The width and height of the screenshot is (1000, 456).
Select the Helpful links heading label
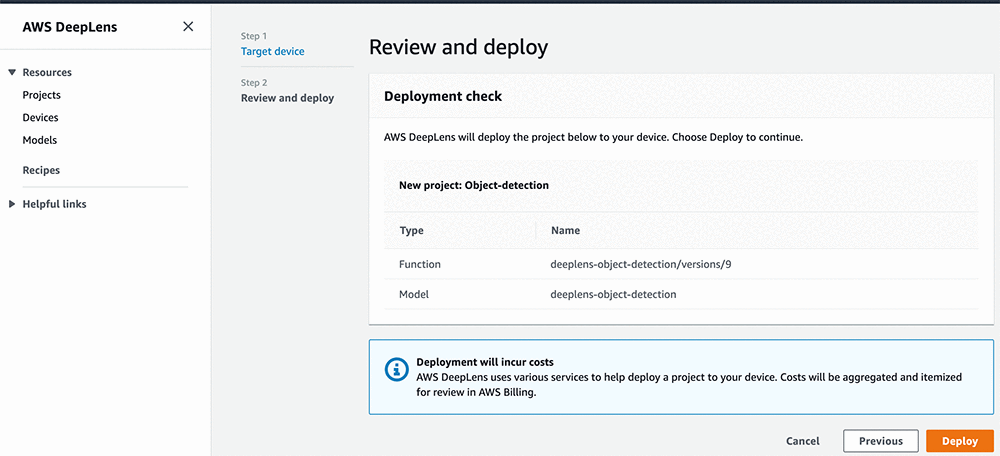tap(54, 204)
